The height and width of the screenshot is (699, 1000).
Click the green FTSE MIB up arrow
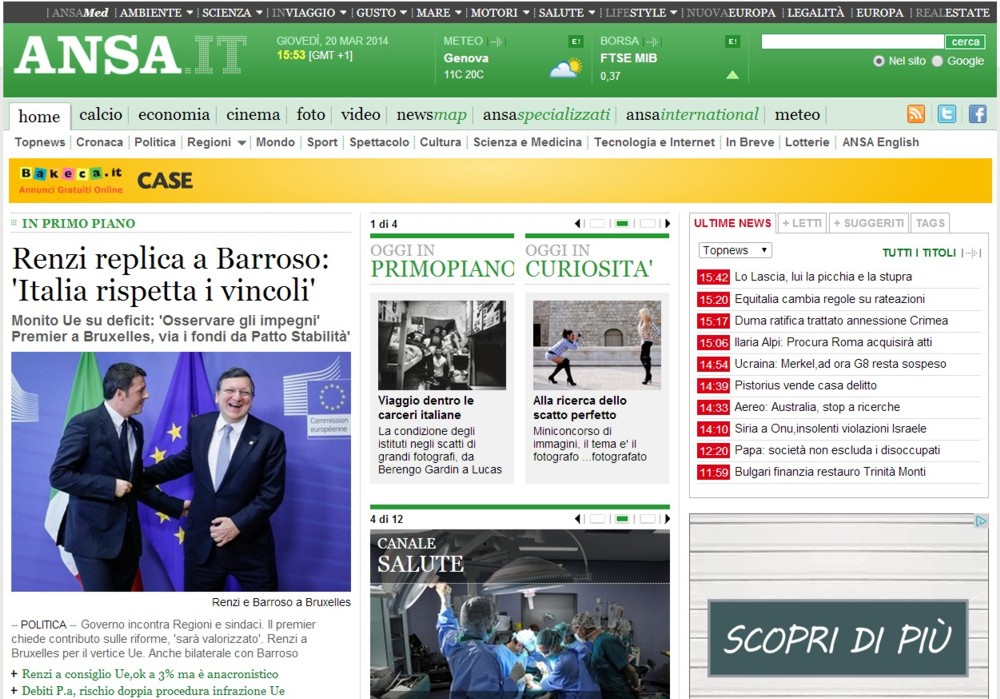pos(732,75)
